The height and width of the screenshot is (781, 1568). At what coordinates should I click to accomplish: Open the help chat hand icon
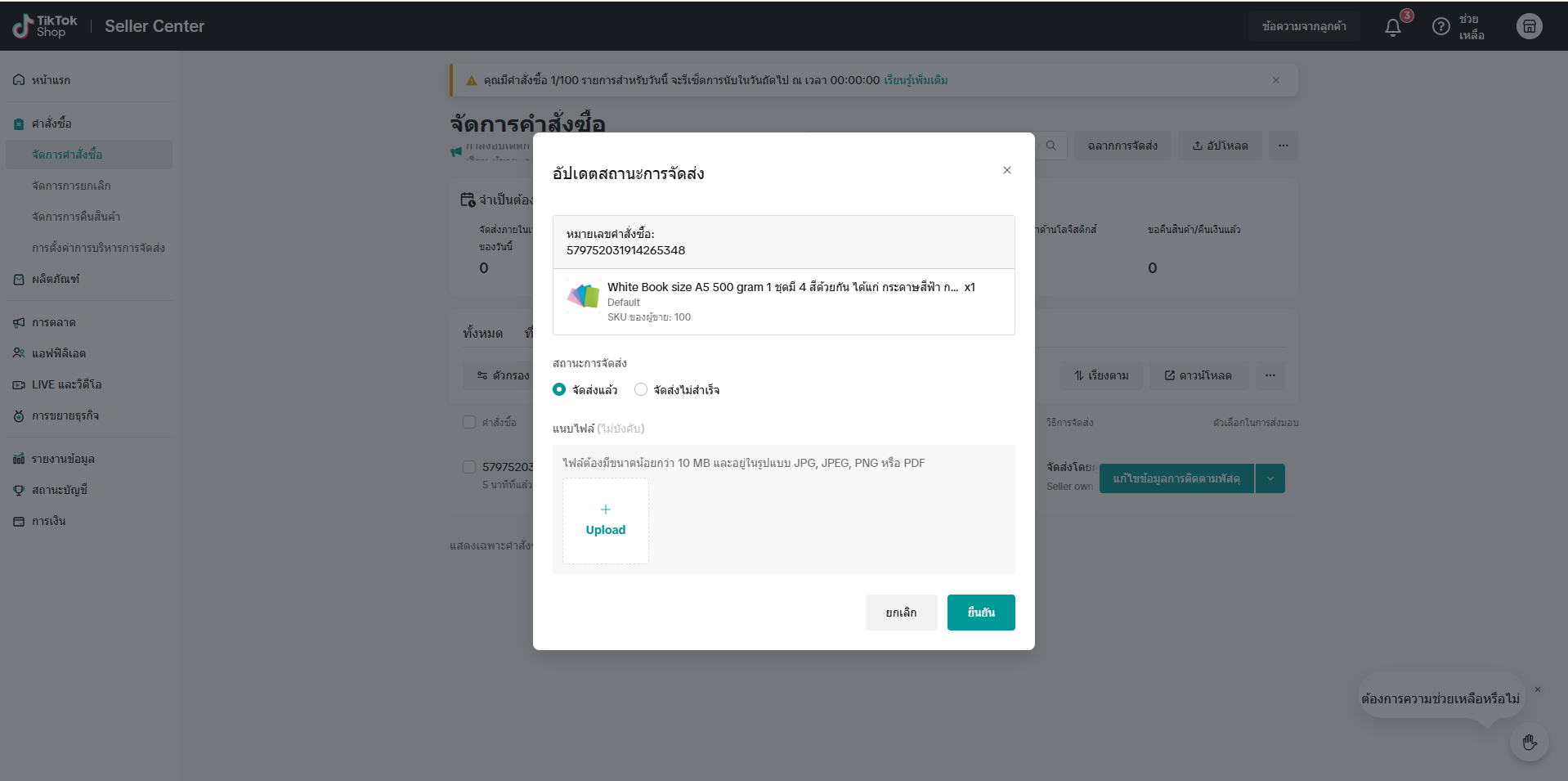(1529, 743)
